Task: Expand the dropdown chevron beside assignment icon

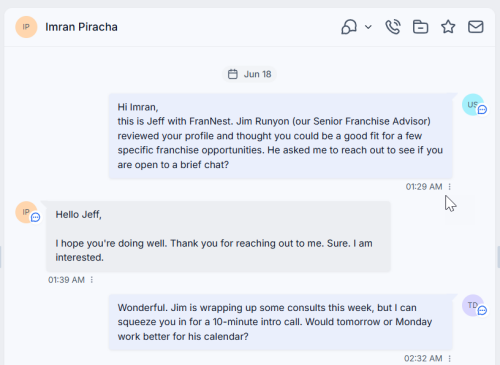Action: [368, 27]
